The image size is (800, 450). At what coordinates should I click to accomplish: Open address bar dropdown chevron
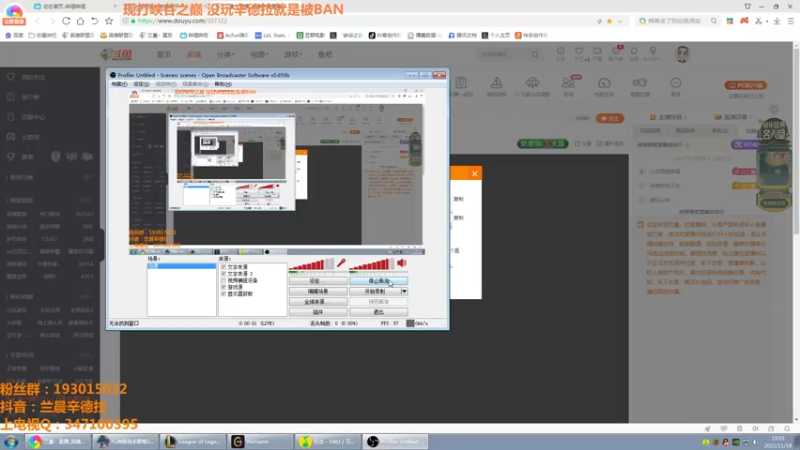point(619,21)
